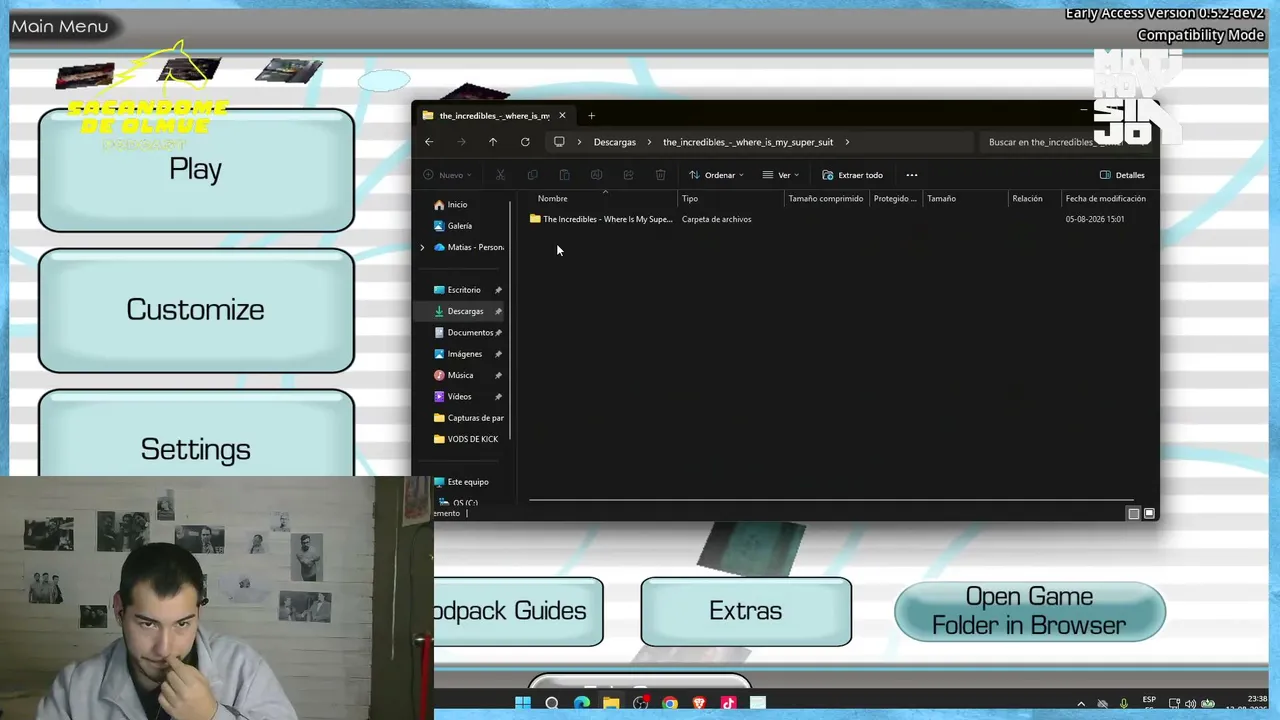Click Descargas in the address bar
This screenshot has width=1280, height=720.
[614, 142]
